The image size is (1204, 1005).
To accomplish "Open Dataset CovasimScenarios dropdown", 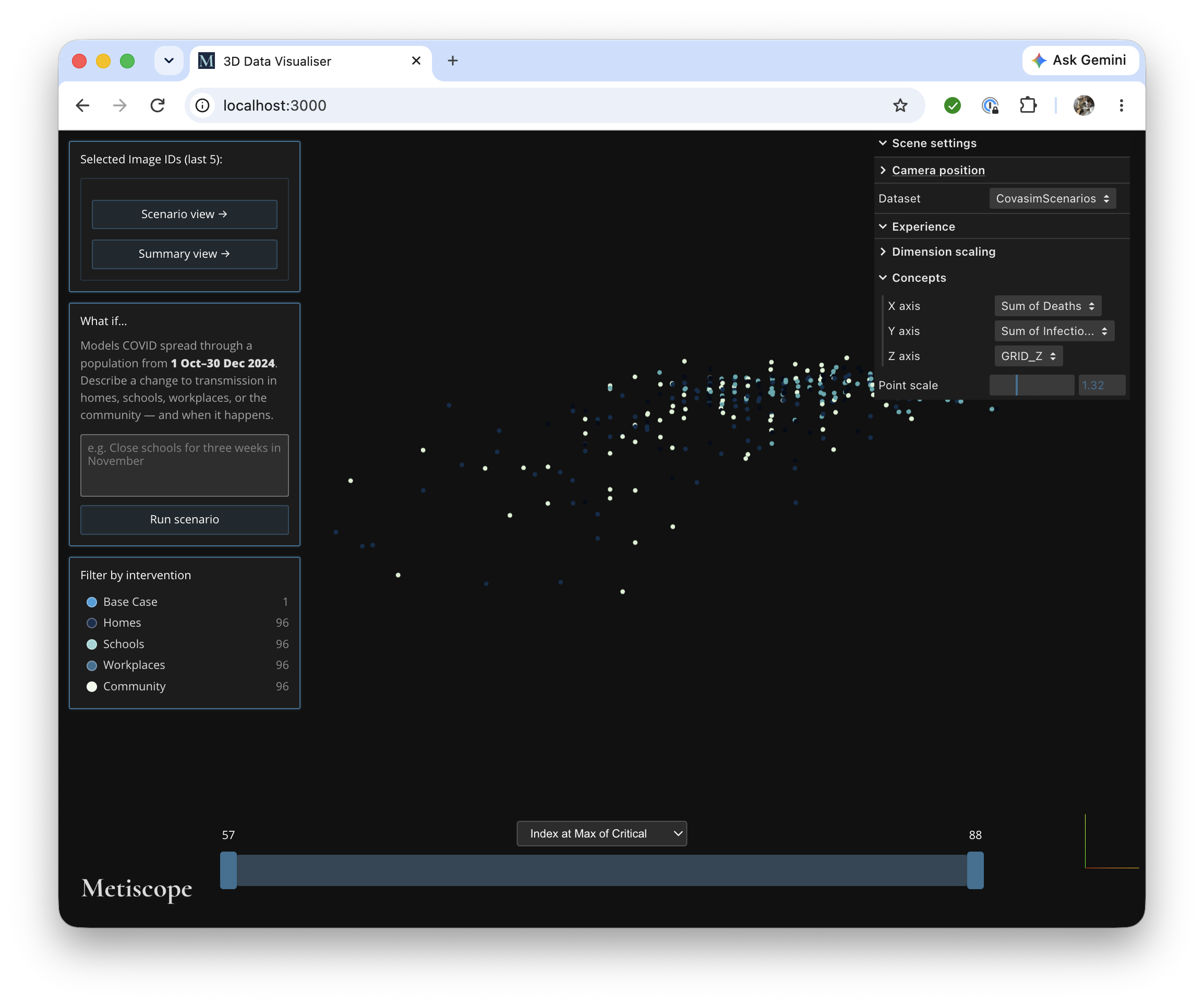I will [1053, 198].
